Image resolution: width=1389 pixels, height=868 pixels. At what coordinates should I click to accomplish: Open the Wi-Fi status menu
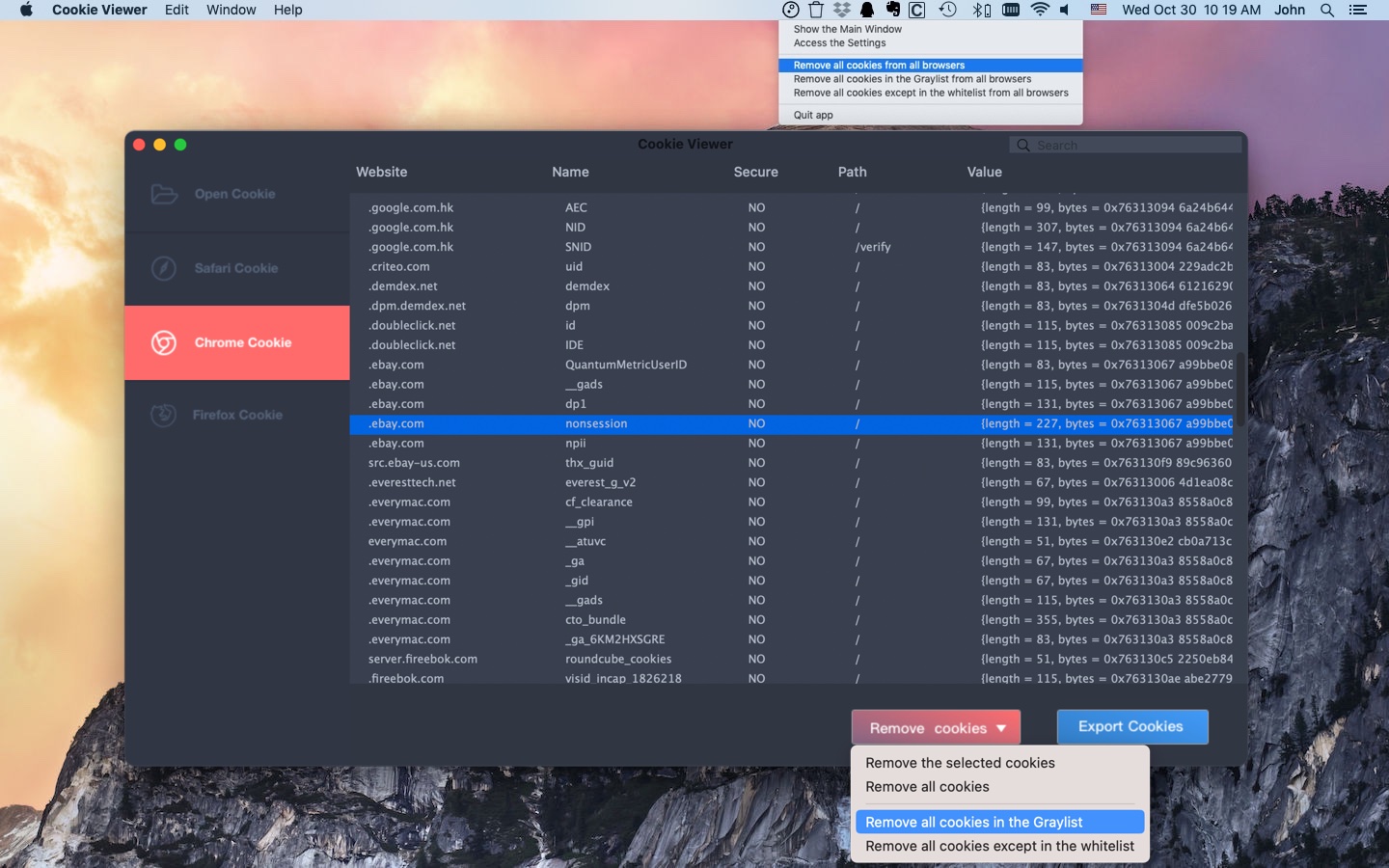click(x=1040, y=10)
